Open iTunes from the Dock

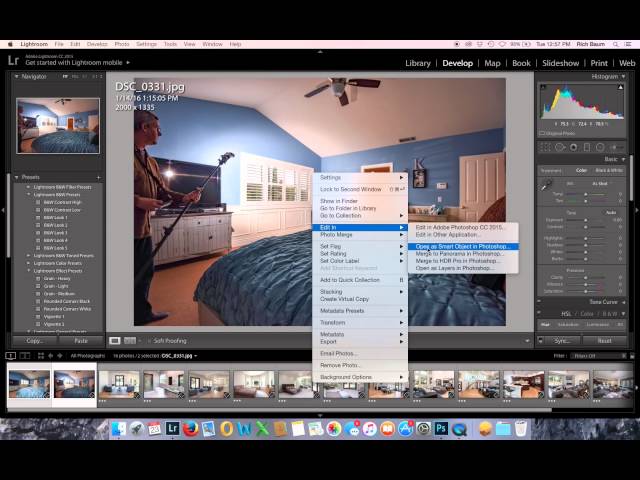pos(369,429)
